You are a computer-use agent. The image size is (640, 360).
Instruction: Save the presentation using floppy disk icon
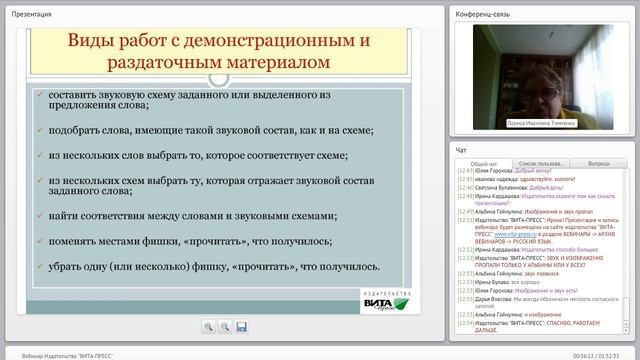pos(242,327)
